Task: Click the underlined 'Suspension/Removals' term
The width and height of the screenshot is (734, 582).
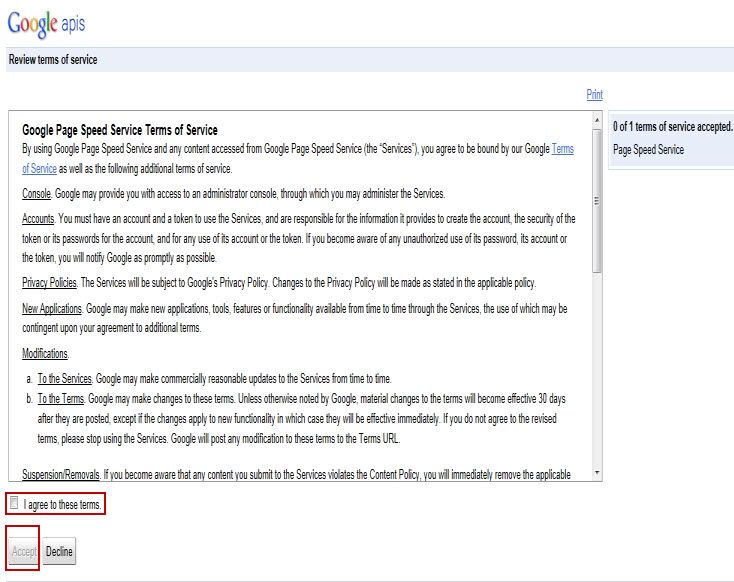Action: point(61,474)
